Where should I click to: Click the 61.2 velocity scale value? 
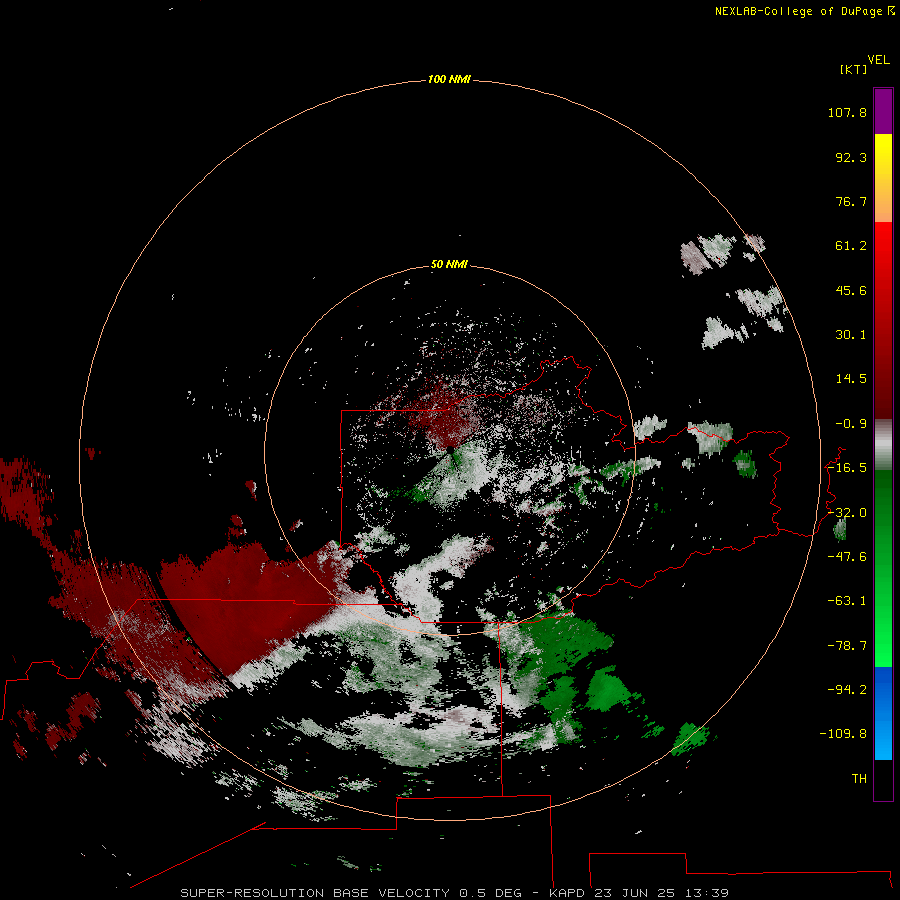coord(851,246)
